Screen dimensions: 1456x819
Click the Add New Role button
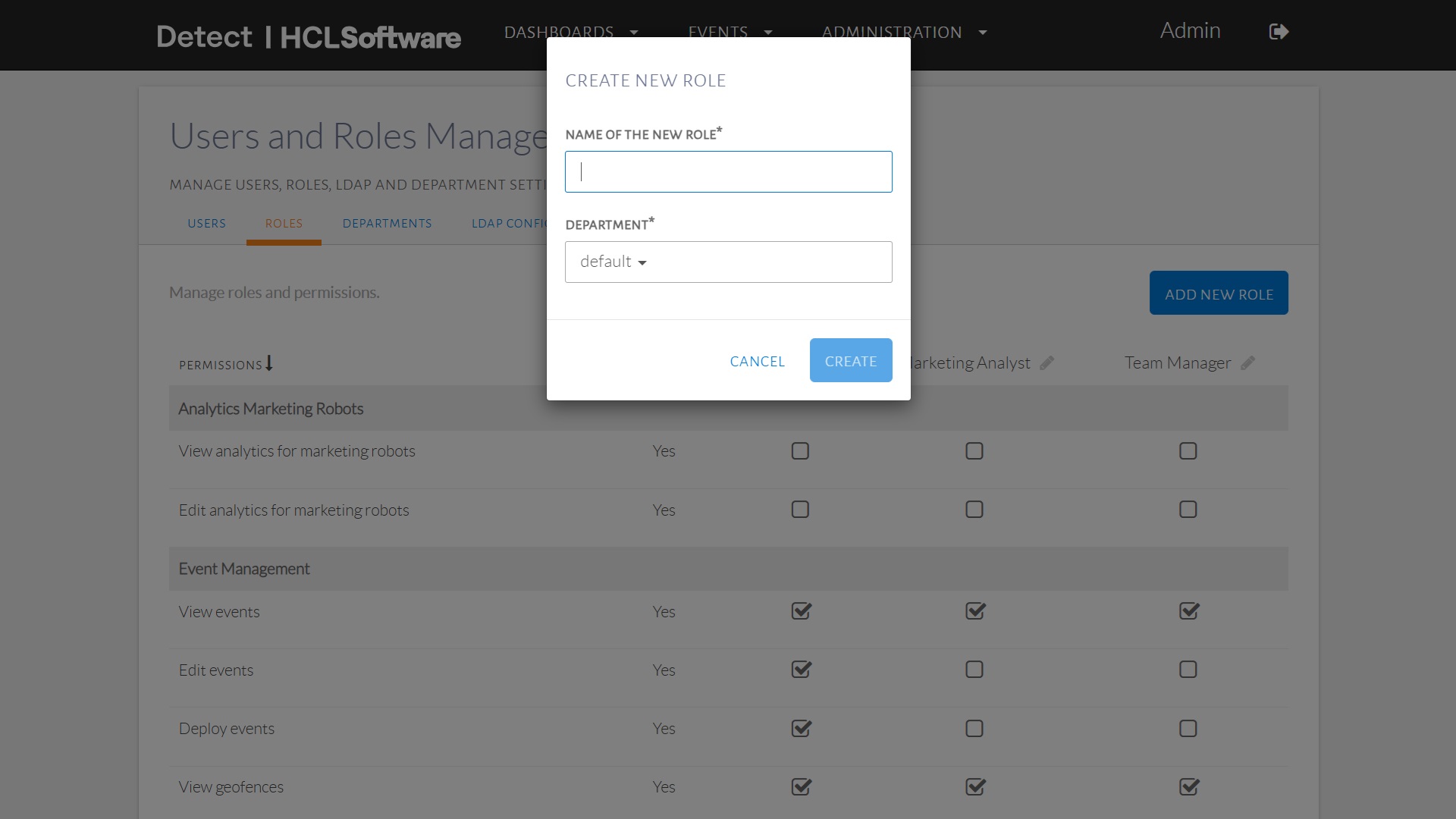[1218, 293]
